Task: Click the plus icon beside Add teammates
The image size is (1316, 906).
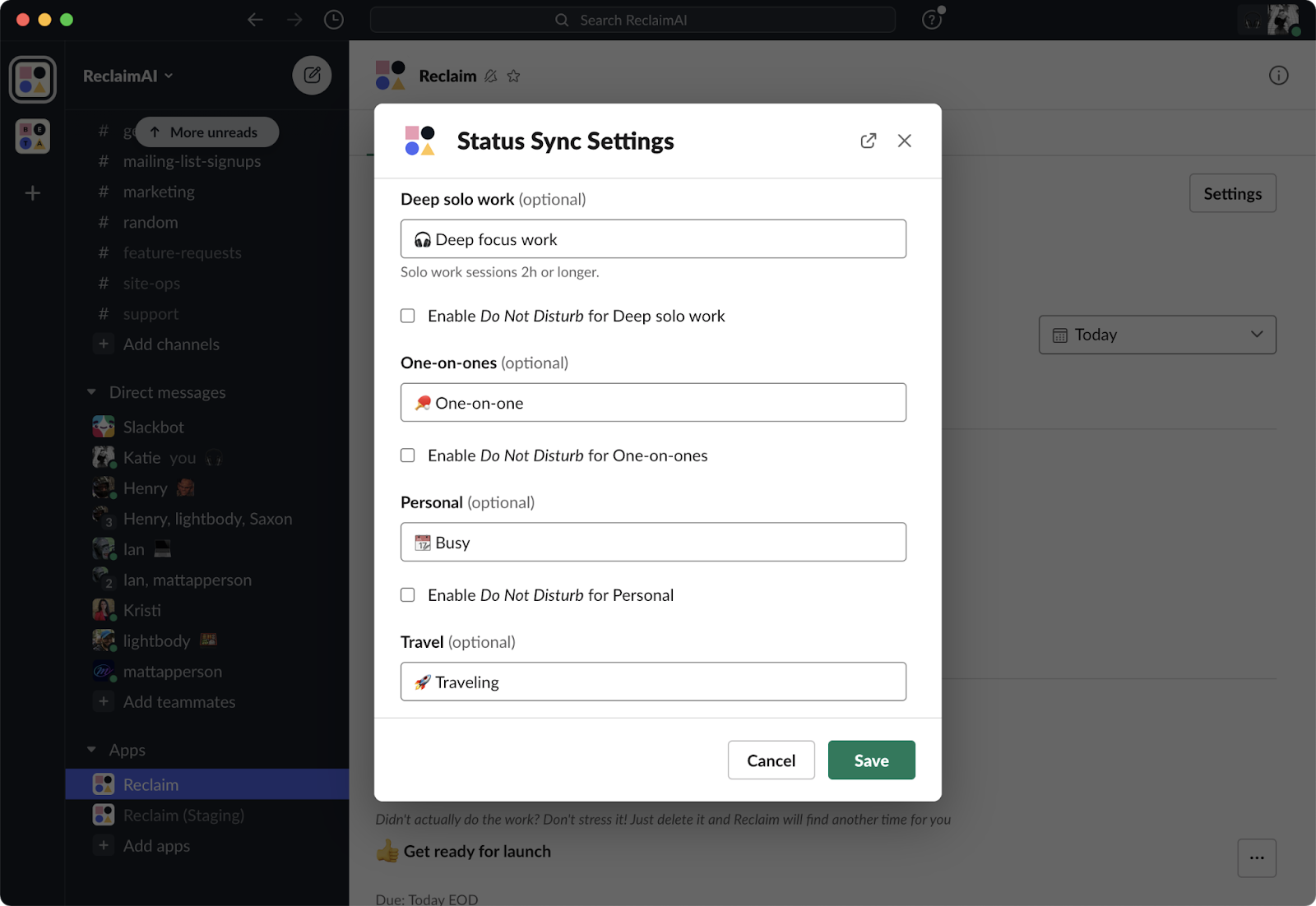Action: tap(104, 701)
